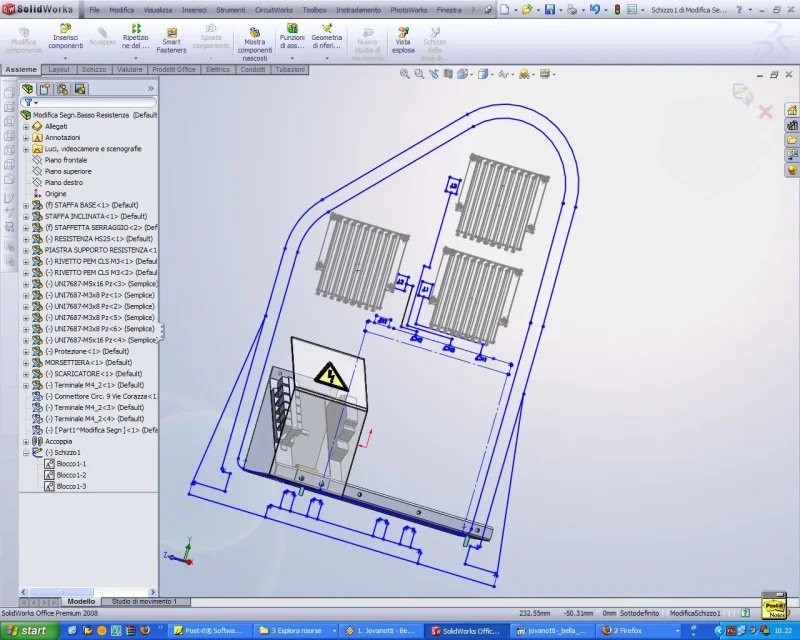Image resolution: width=800 pixels, height=640 pixels.
Task: Open the Smart Fasteners tool
Action: click(171, 41)
